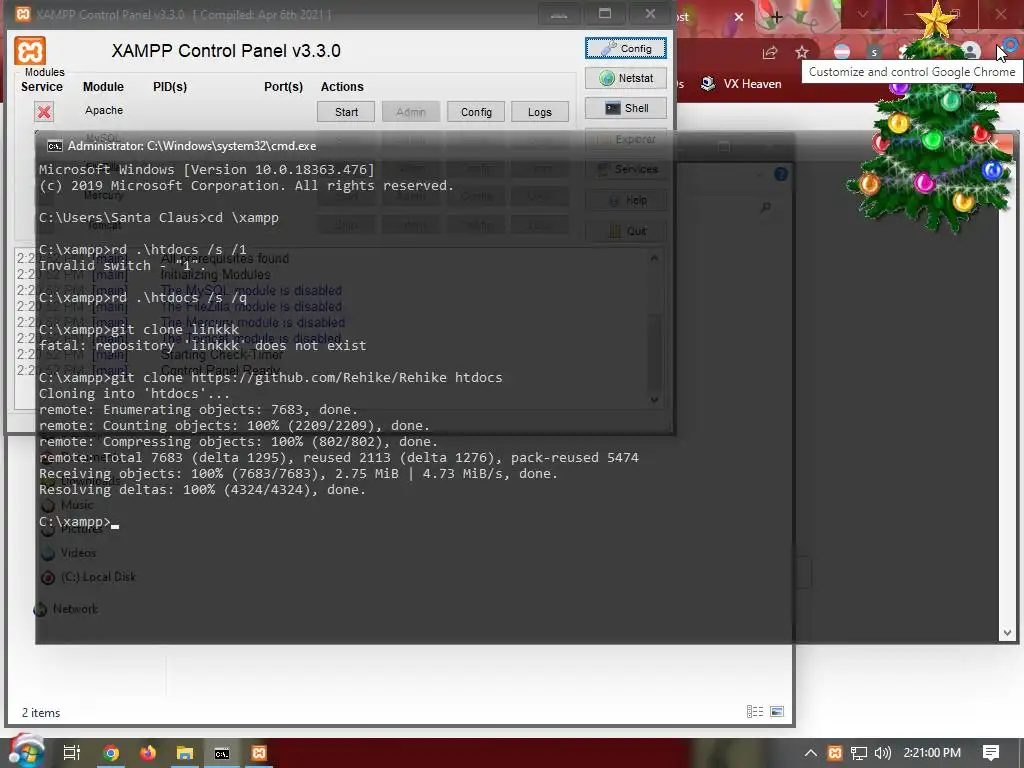The width and height of the screenshot is (1024, 768).
Task: Open the volume tray icon
Action: coord(882,753)
